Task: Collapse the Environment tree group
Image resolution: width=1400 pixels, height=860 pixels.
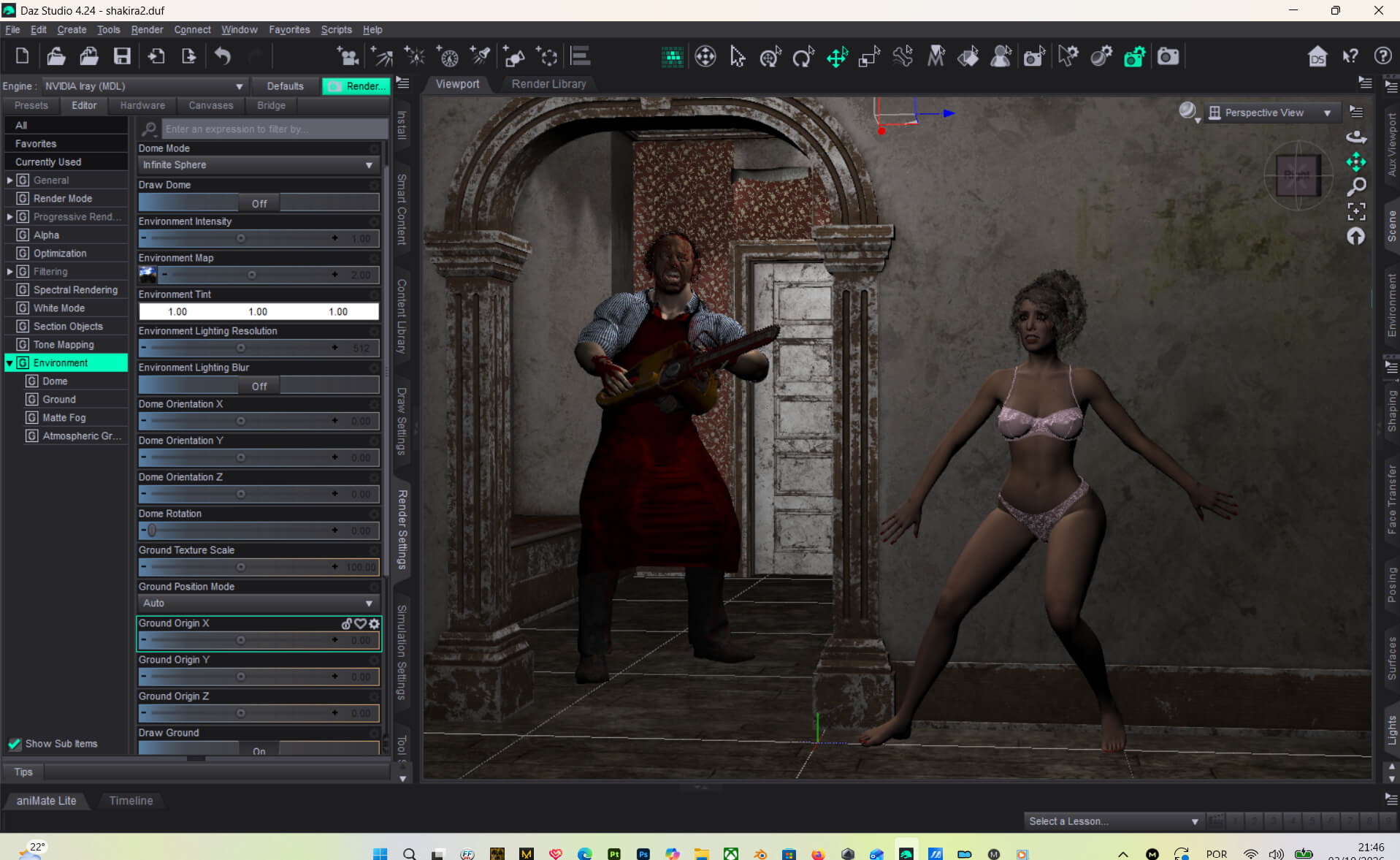Action: point(9,363)
